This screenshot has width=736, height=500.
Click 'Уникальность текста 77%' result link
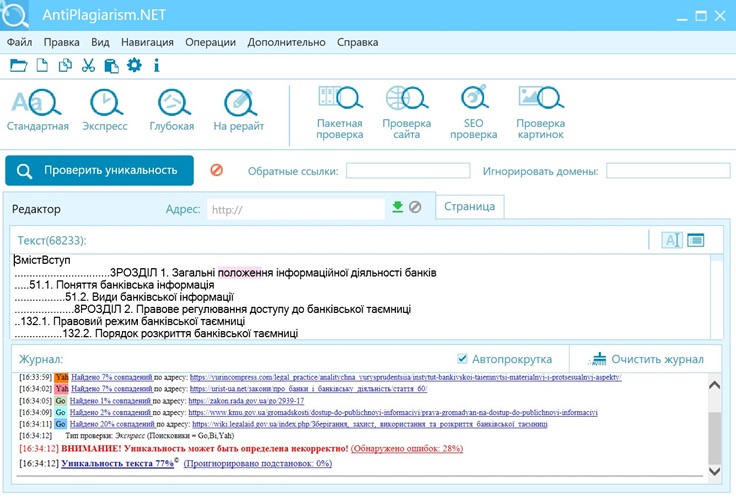pos(117,463)
